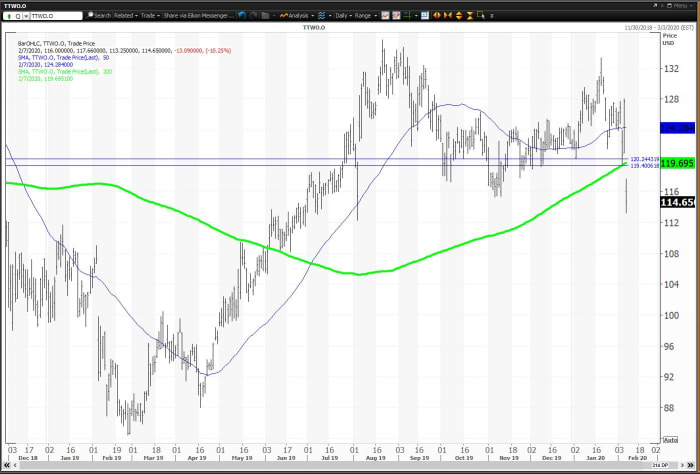
Task: Open the Analysis menu
Action: [297, 15]
